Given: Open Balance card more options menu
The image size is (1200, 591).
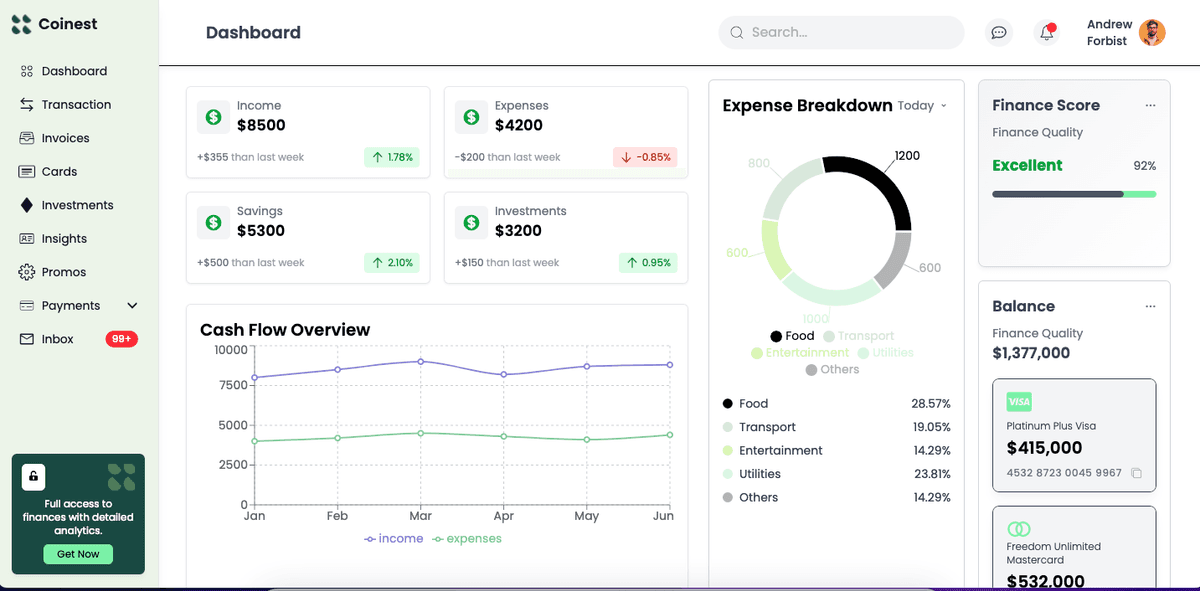Looking at the screenshot, I should pyautogui.click(x=1150, y=306).
